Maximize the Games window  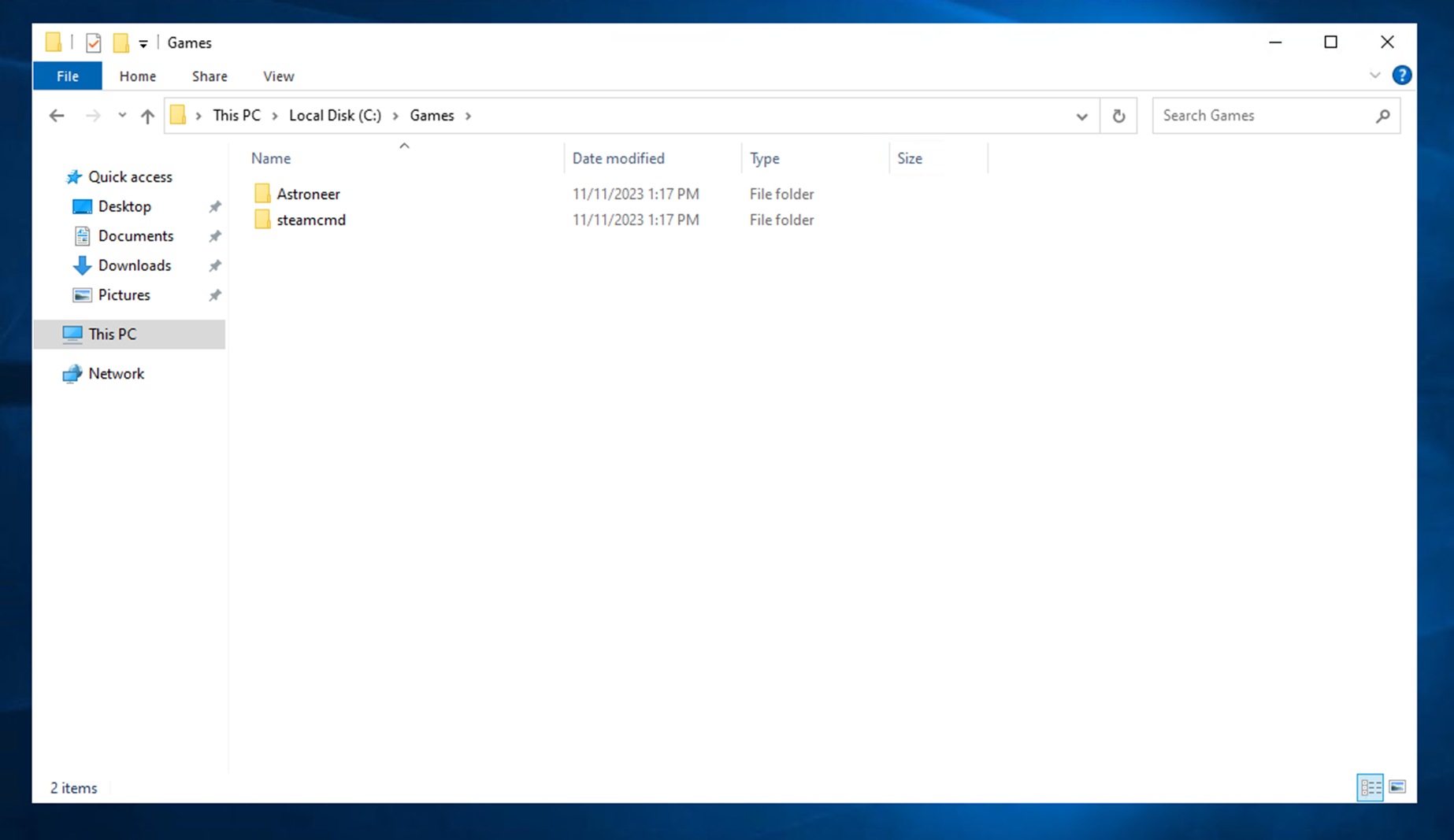(1330, 43)
